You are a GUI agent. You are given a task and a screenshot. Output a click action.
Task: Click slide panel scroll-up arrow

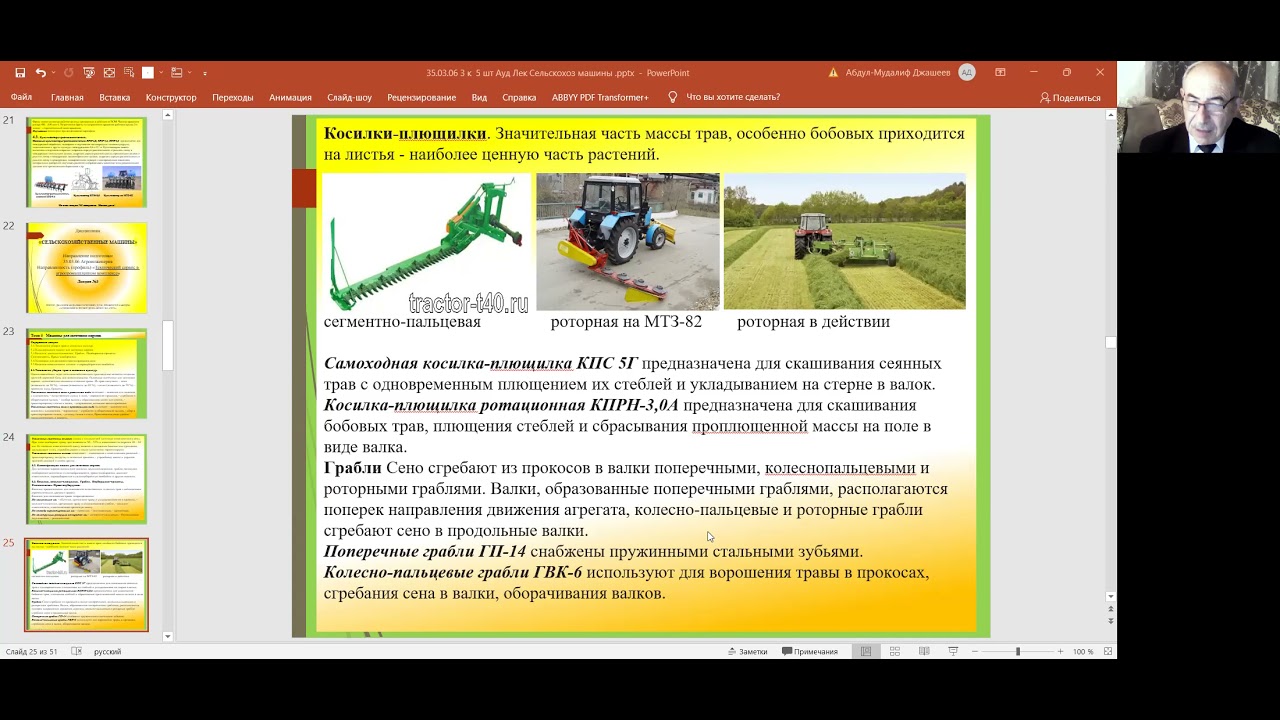pyautogui.click(x=167, y=116)
